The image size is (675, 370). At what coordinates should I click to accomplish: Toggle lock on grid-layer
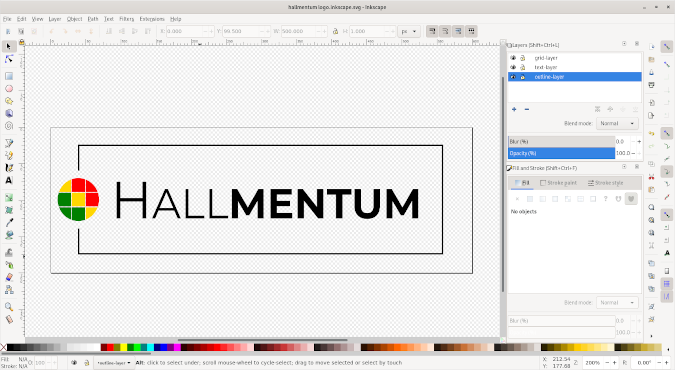523,58
